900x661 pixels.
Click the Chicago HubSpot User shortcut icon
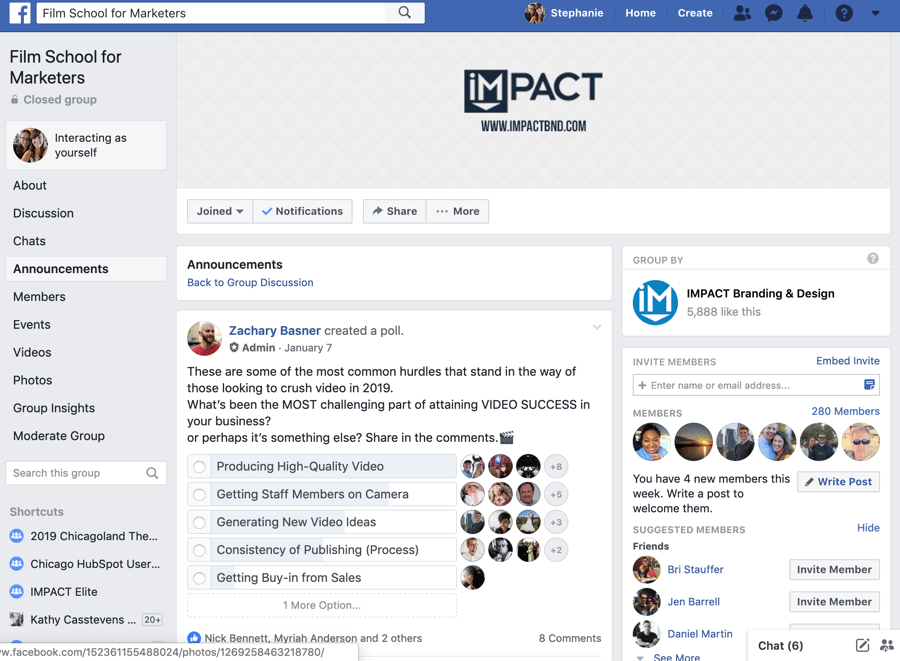[17, 563]
